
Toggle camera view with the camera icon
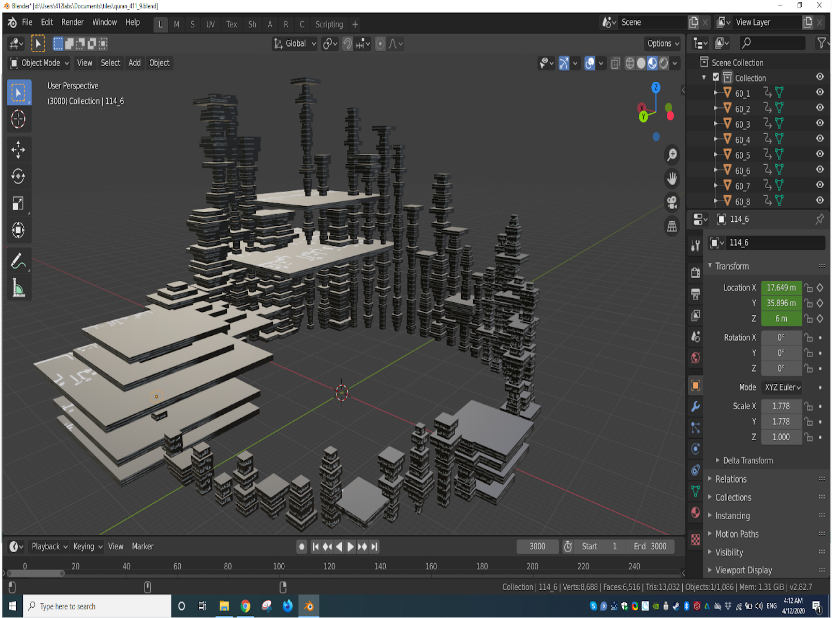672,202
